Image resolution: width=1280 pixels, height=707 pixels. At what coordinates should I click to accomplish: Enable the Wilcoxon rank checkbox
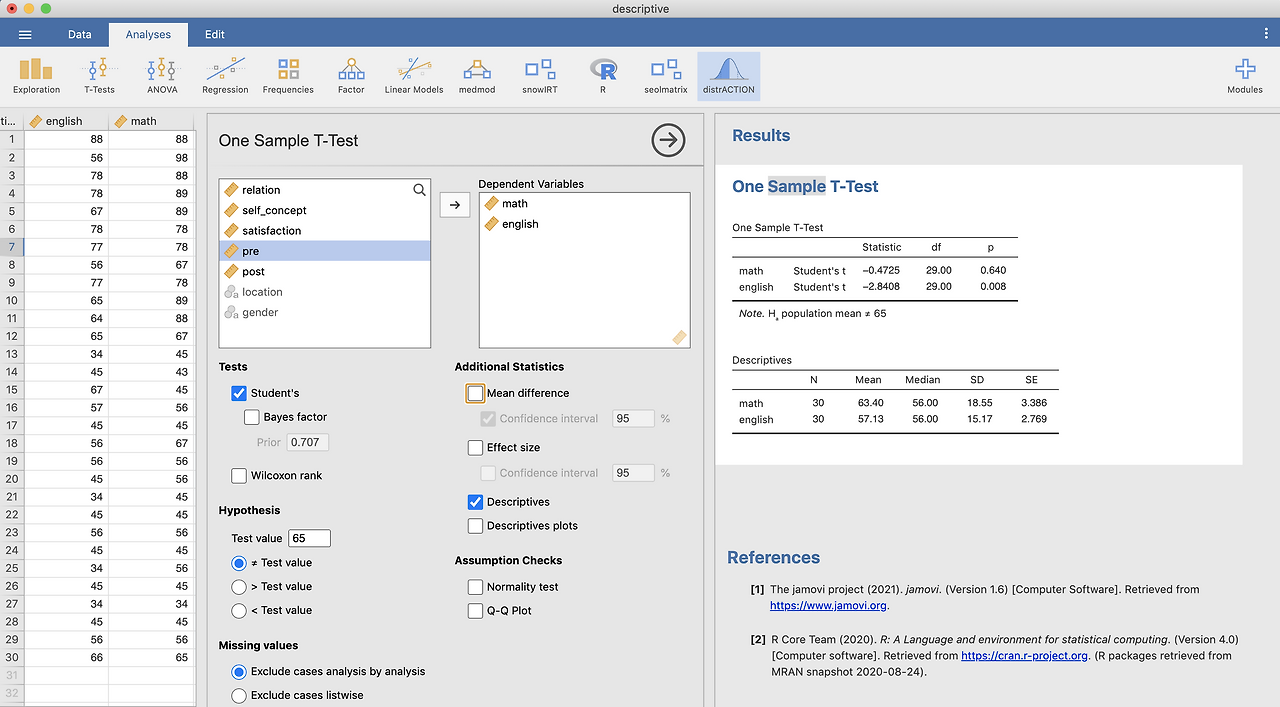click(x=239, y=476)
